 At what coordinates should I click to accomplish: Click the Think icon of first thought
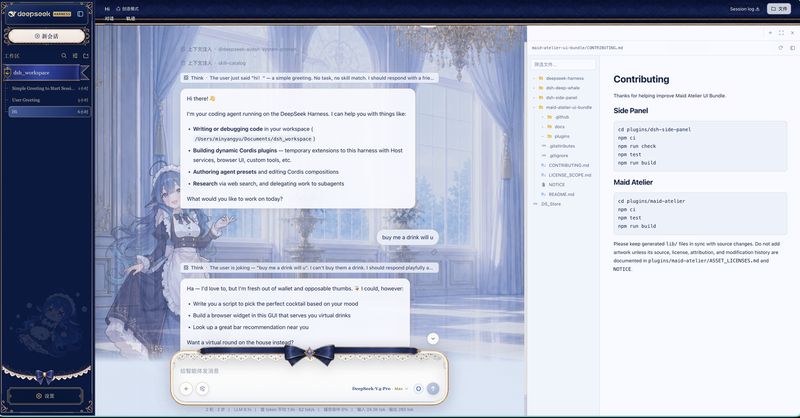point(186,78)
